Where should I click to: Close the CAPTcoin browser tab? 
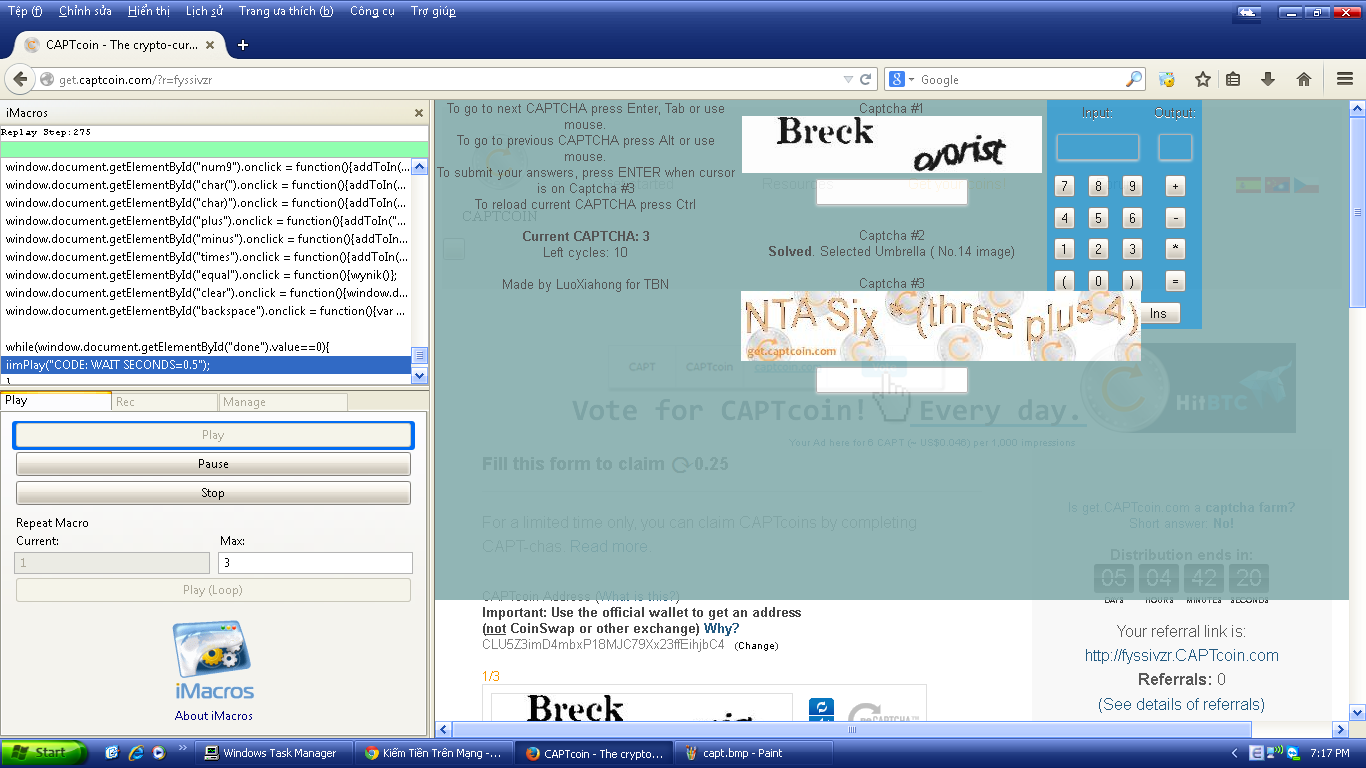point(210,45)
